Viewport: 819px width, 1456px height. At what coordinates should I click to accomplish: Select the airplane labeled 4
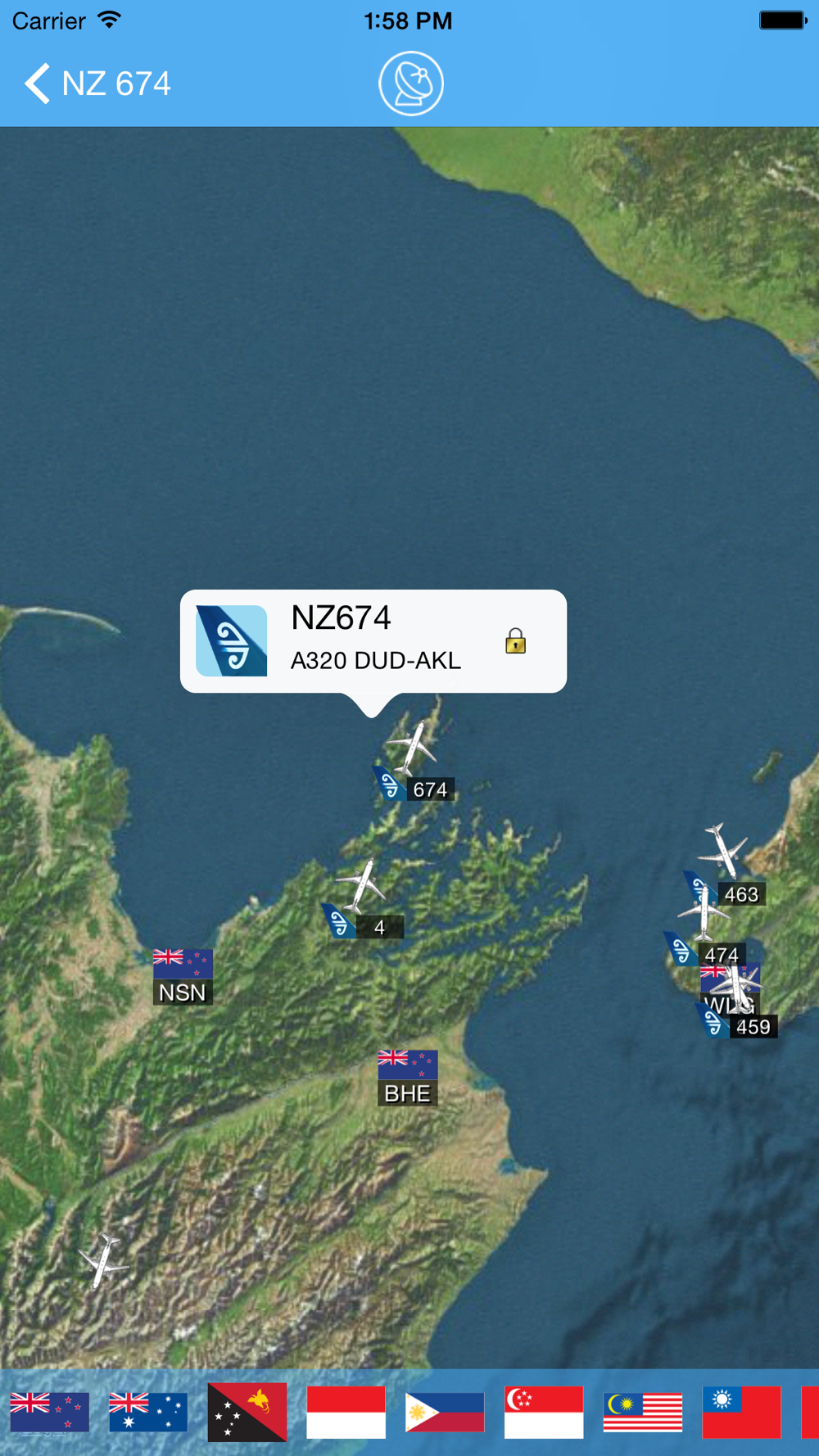[360, 884]
